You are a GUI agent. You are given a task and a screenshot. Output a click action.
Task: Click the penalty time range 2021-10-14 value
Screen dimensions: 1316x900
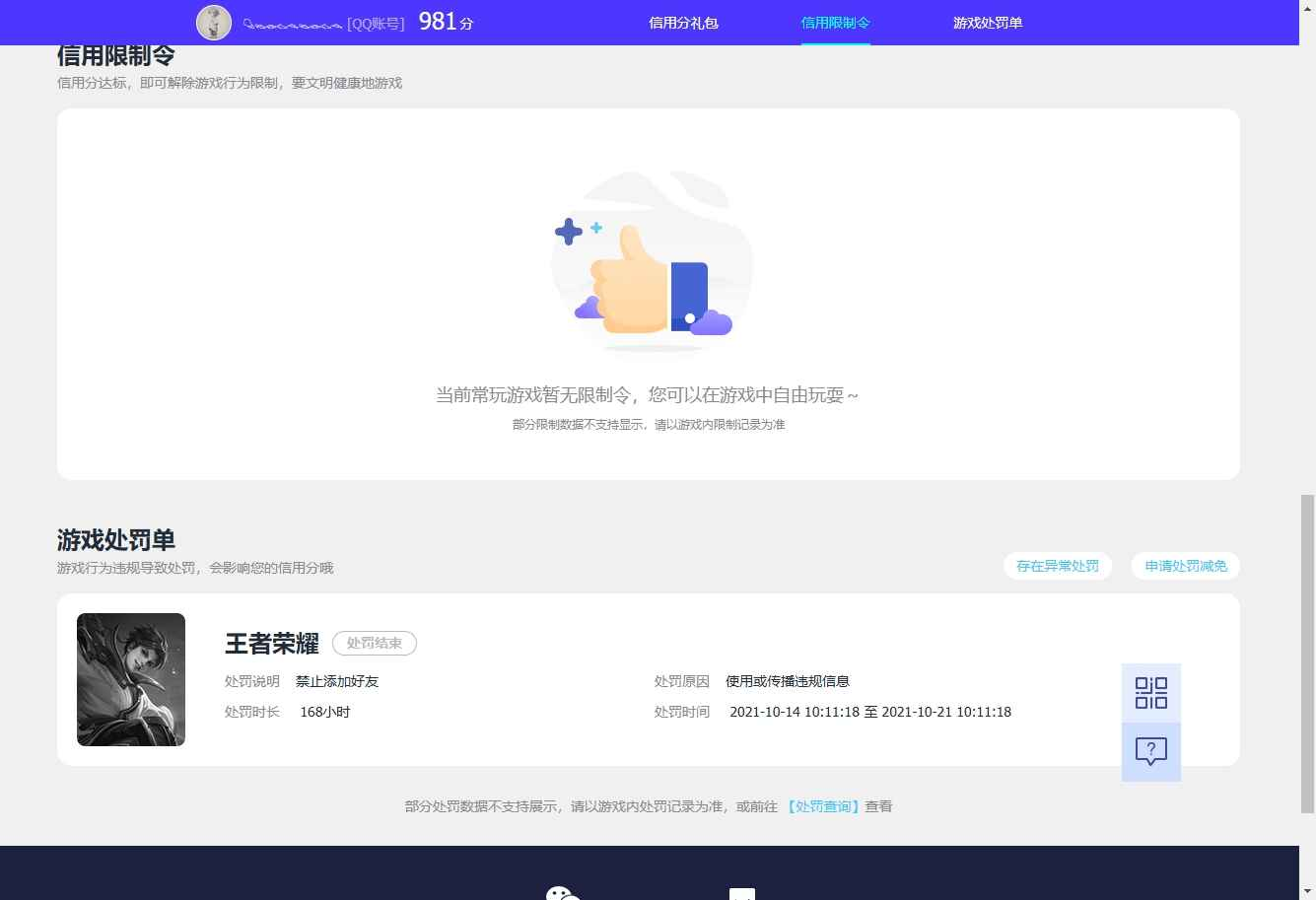[x=870, y=712]
